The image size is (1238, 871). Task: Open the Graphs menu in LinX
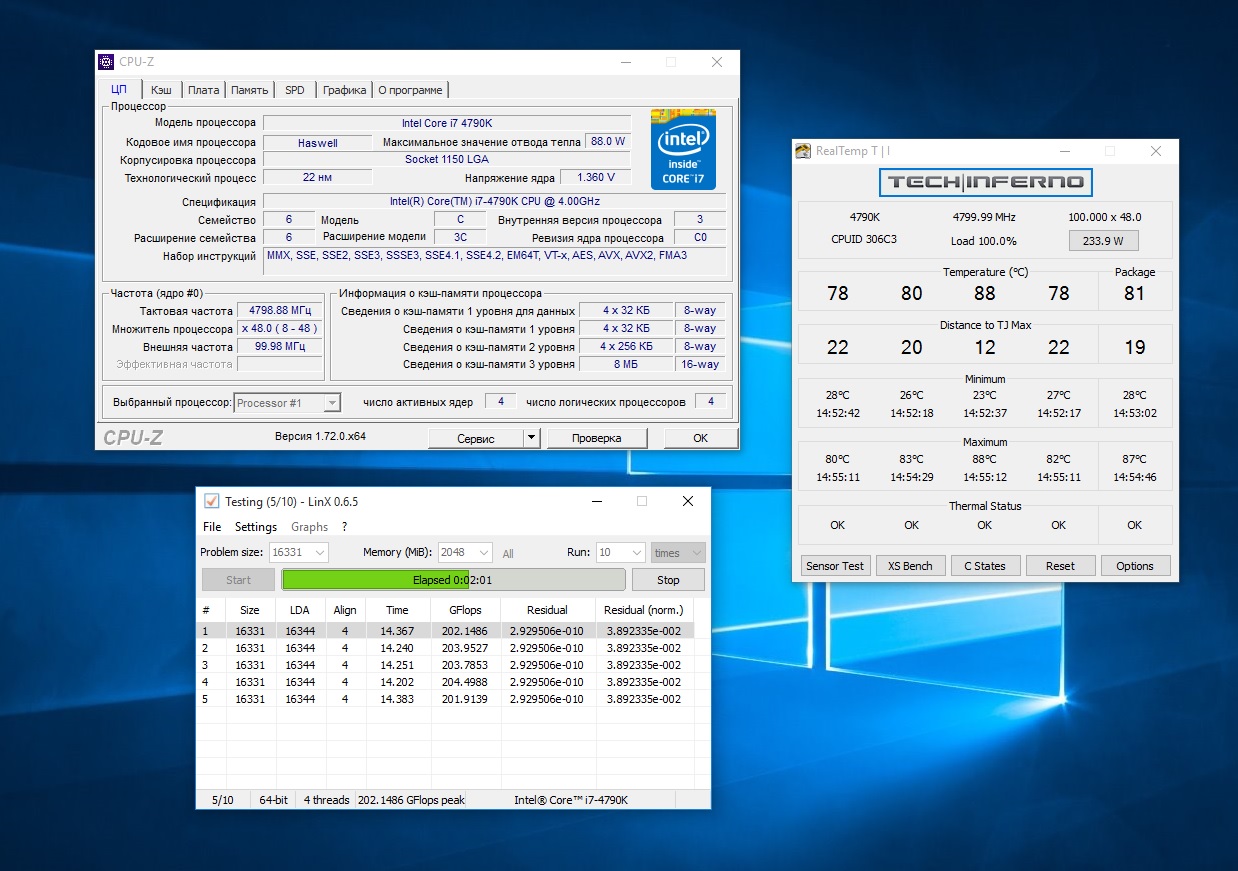pos(309,527)
